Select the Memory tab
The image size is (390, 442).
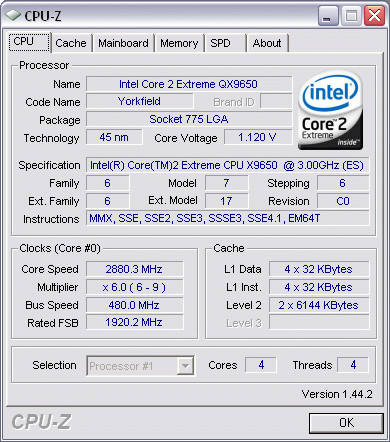179,43
